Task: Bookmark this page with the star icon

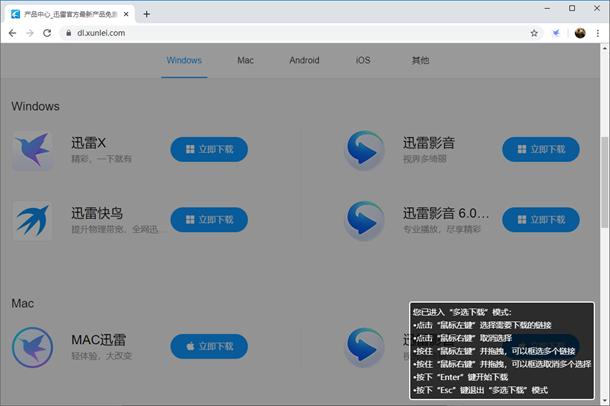Action: click(534, 33)
